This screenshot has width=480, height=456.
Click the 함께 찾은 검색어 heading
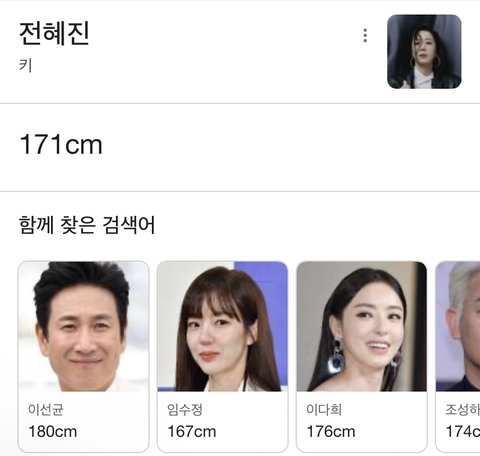[x=87, y=225]
